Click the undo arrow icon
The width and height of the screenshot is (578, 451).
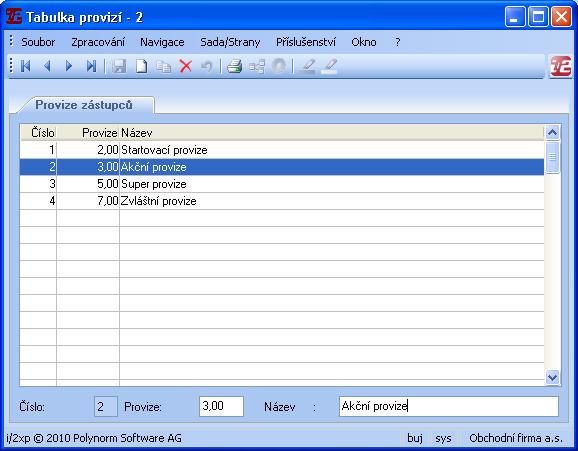207,66
